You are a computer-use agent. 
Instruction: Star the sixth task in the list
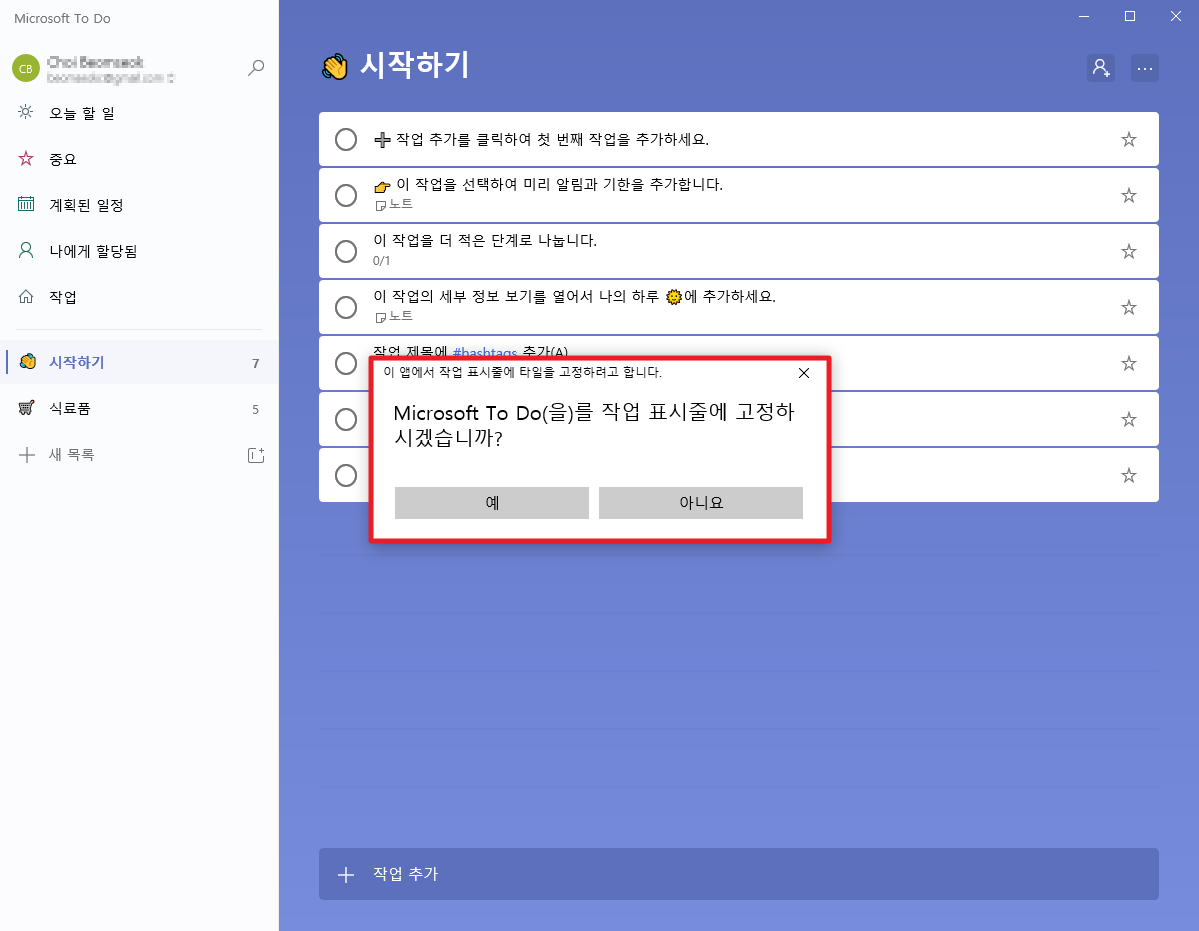click(1129, 419)
